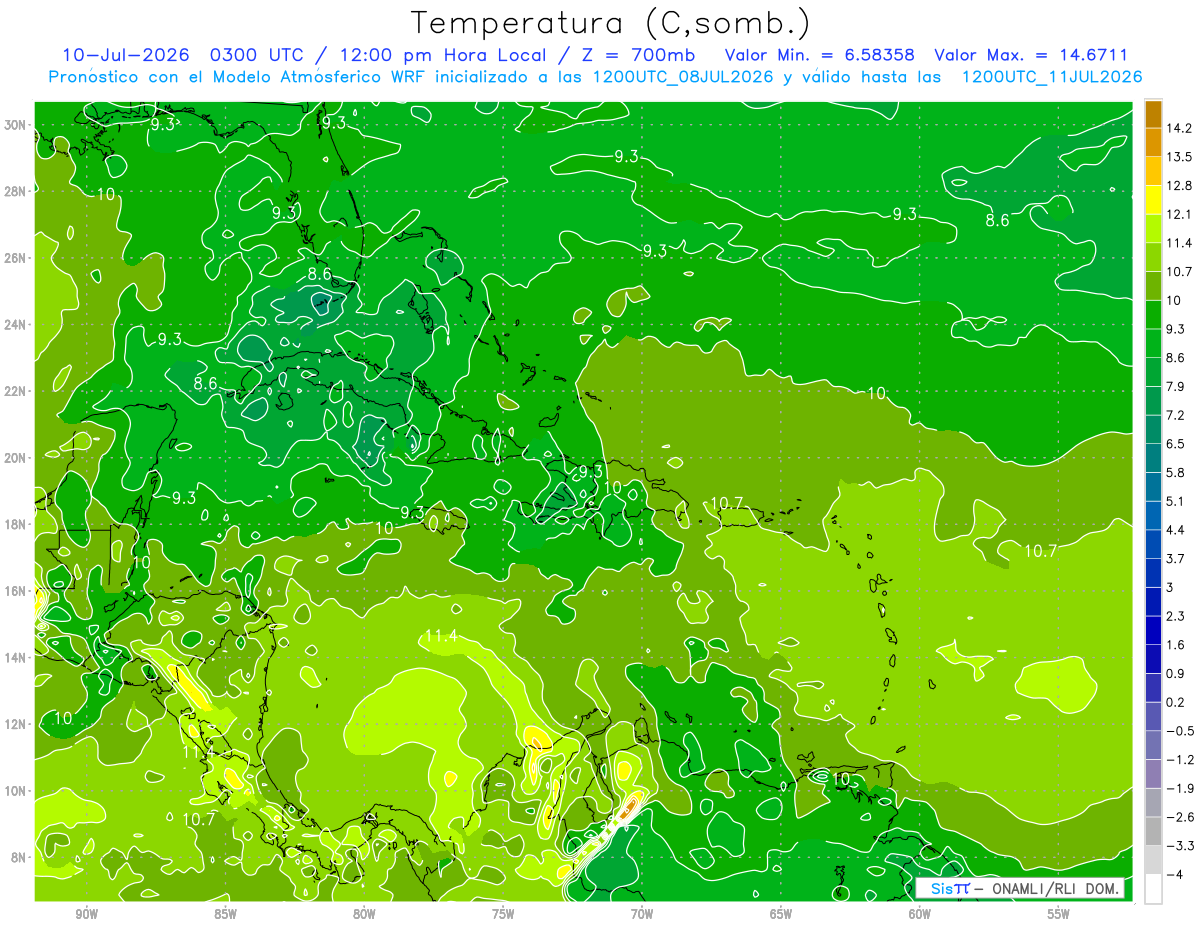Click the colorbar value label 0.9

(1173, 673)
